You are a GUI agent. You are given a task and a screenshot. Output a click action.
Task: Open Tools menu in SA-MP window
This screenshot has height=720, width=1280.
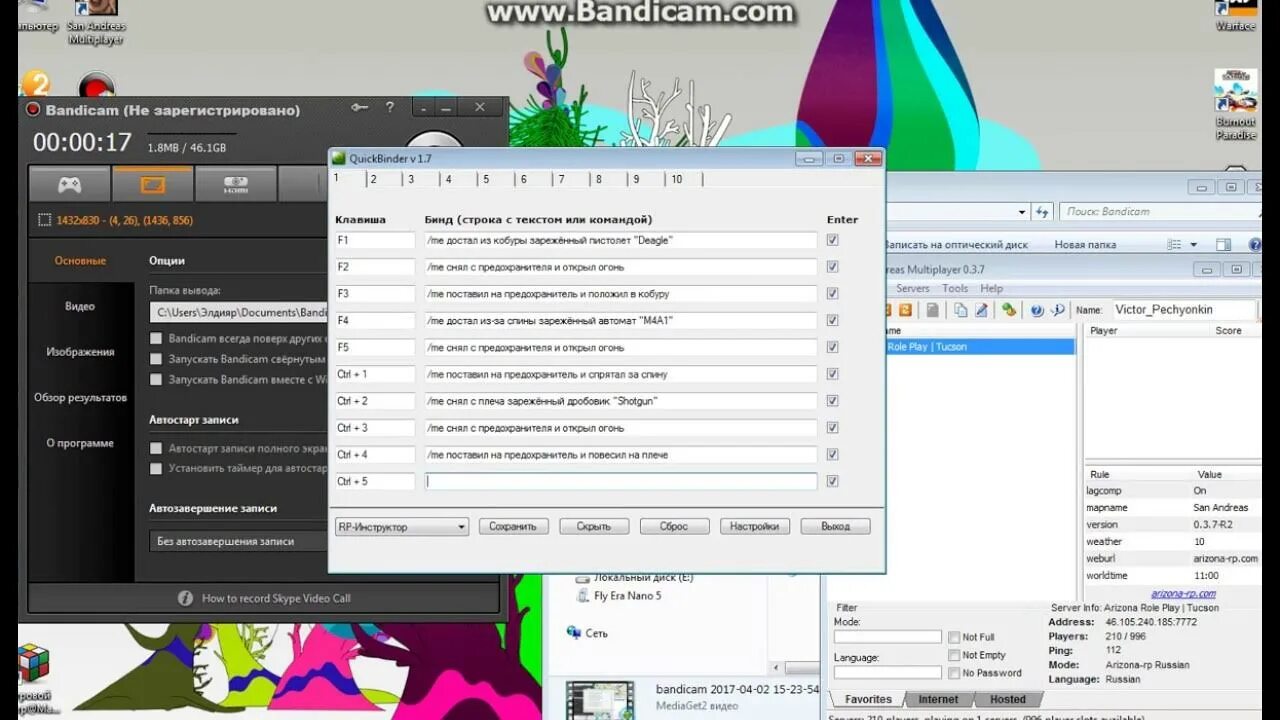click(x=955, y=288)
